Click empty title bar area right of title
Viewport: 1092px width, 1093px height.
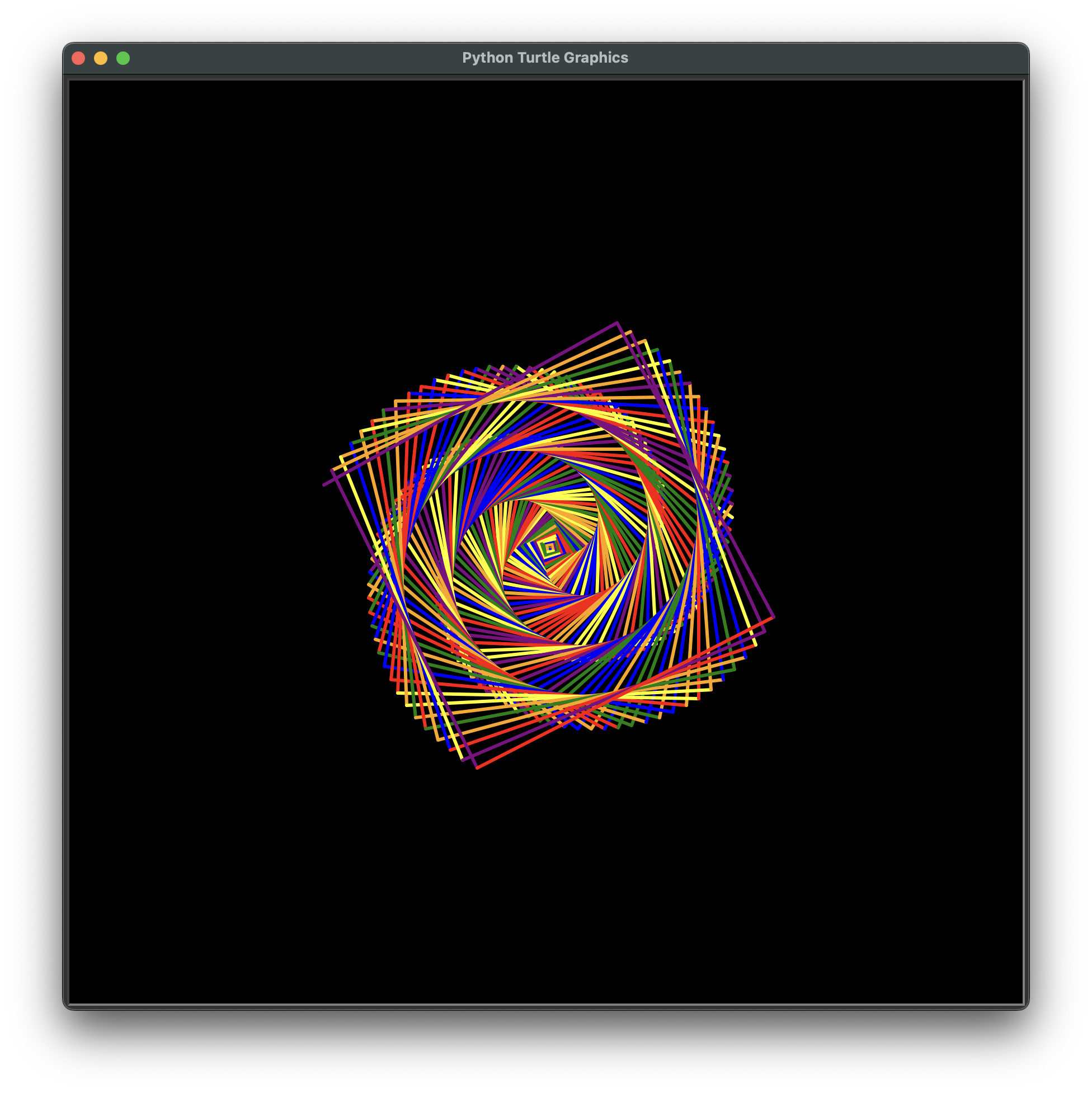click(x=821, y=58)
